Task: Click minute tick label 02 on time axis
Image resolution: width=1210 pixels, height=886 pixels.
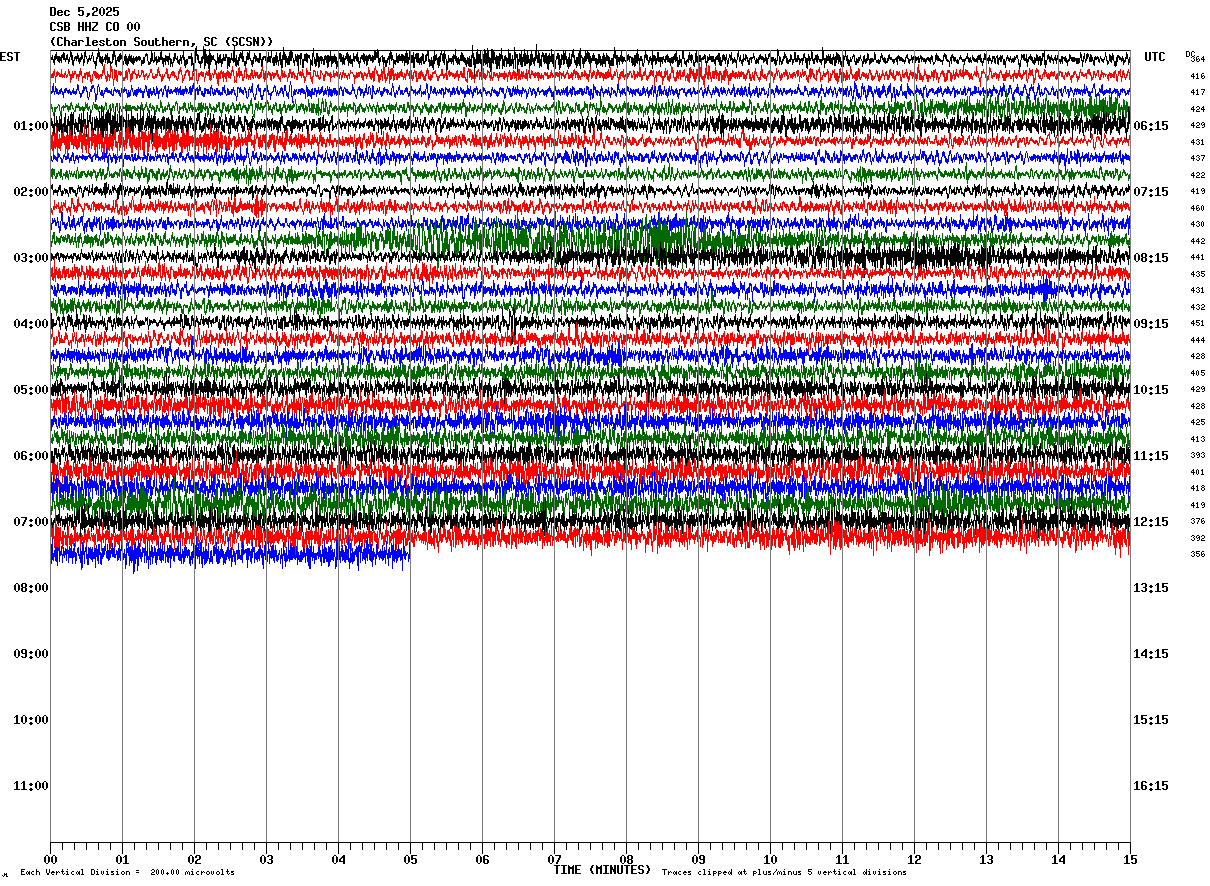Action: (x=194, y=859)
